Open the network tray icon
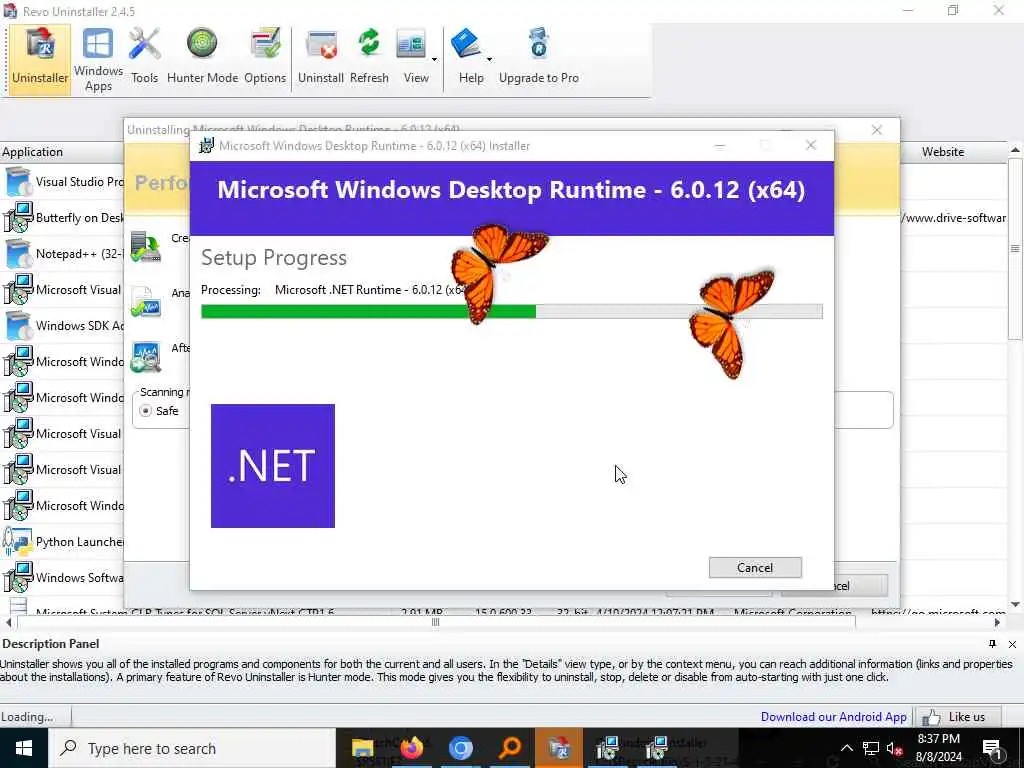 [871, 748]
